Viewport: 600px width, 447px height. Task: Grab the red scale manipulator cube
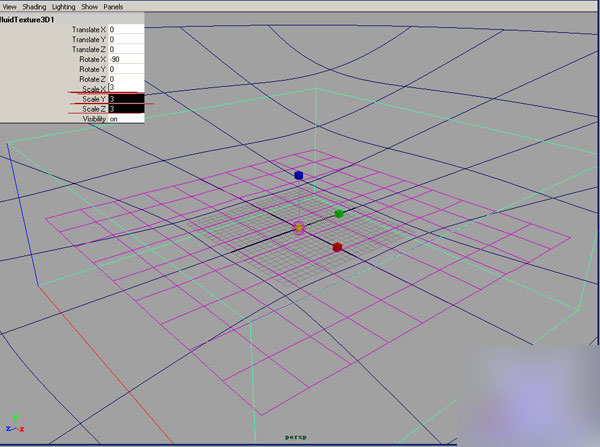(337, 247)
